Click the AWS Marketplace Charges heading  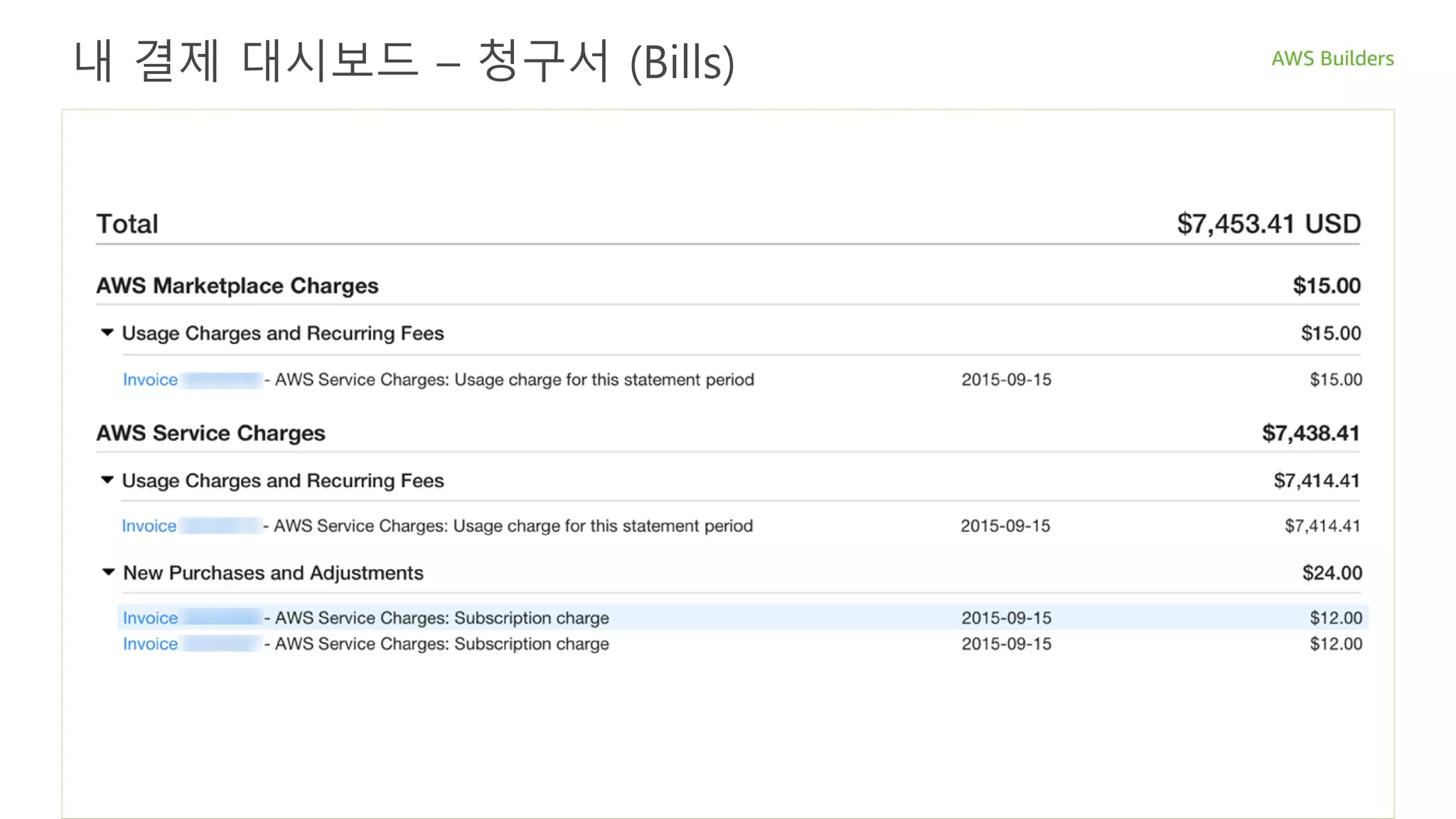237,286
